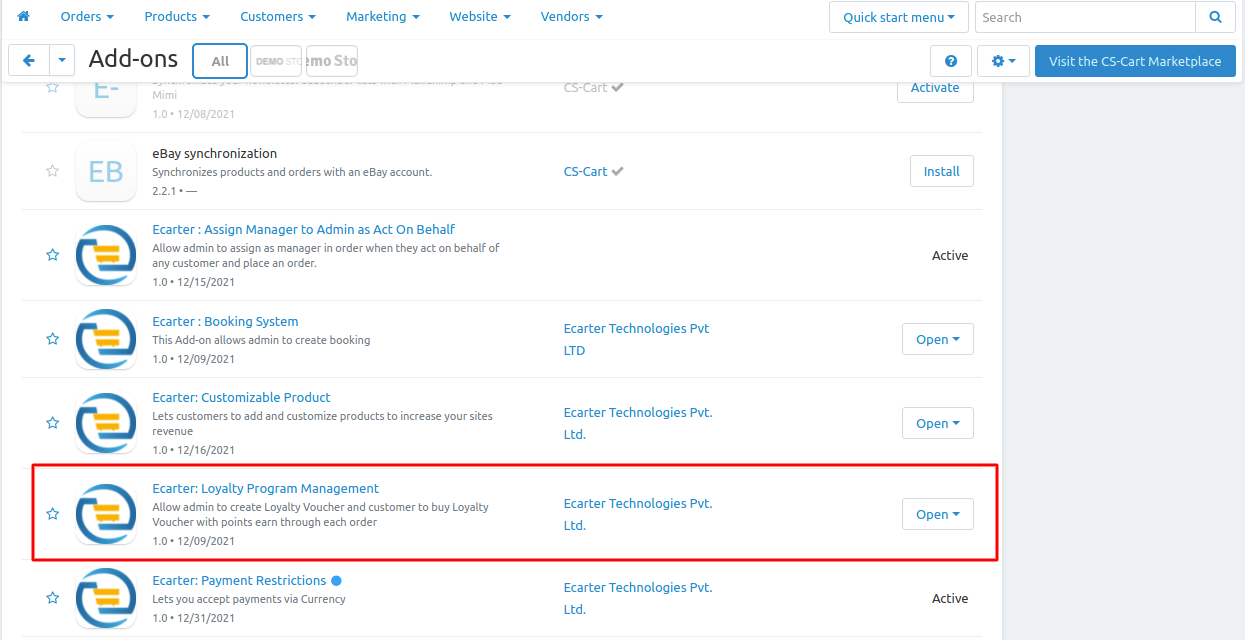This screenshot has width=1245, height=640.
Task: Expand the Quick start menu dropdown
Action: pos(899,17)
